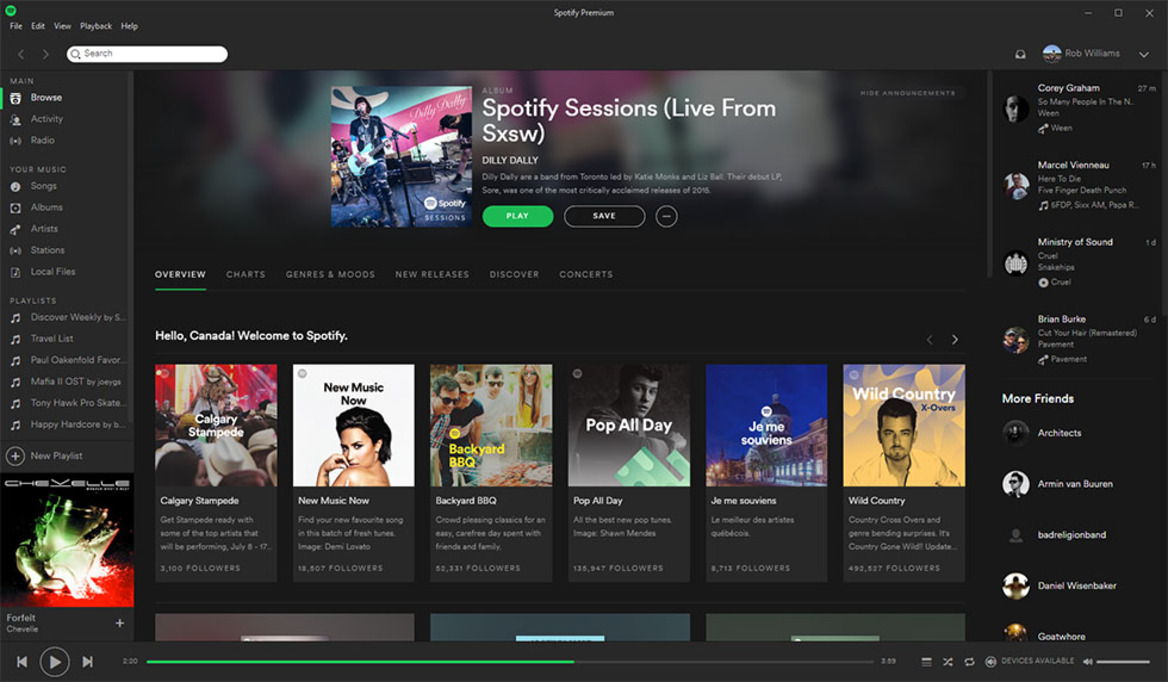Switch to Genres & Moods tab

point(330,275)
